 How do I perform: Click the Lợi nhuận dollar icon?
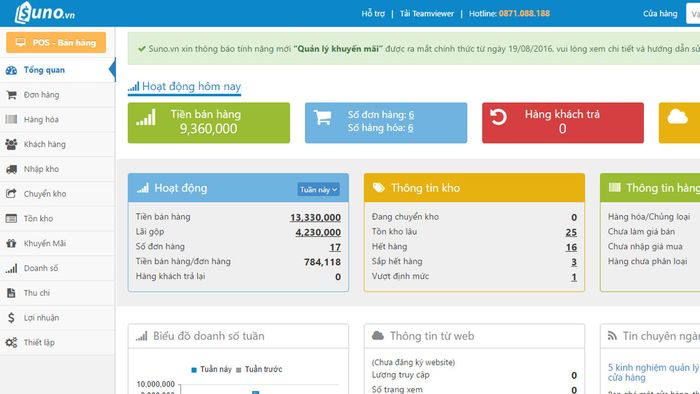pos(11,318)
